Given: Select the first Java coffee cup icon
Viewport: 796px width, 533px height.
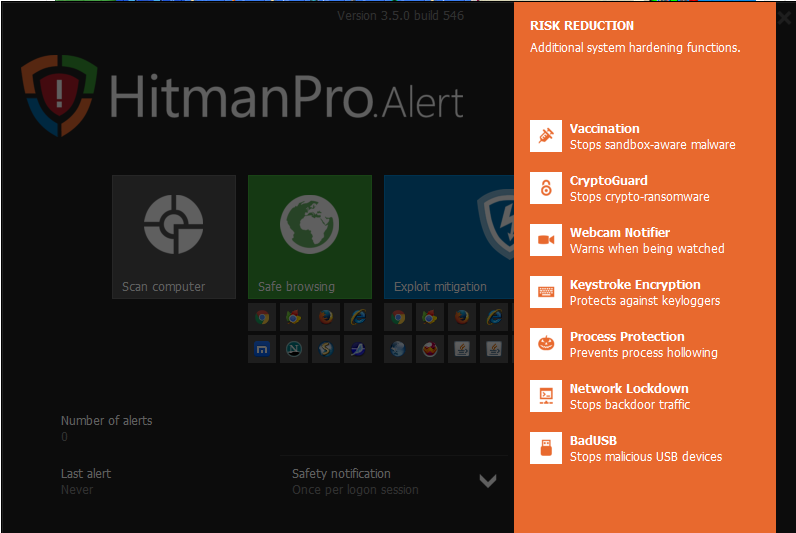Looking at the screenshot, I should [462, 349].
